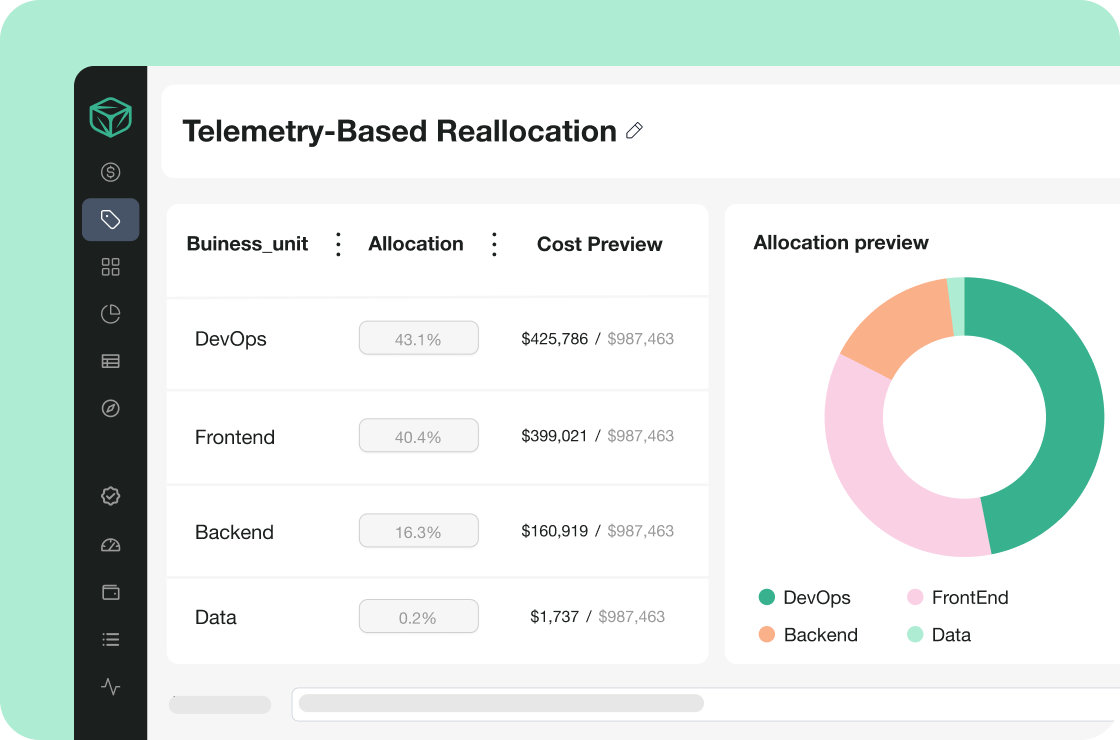This screenshot has height=740, width=1120.
Task: Open the table view sidebar icon
Action: click(x=111, y=361)
